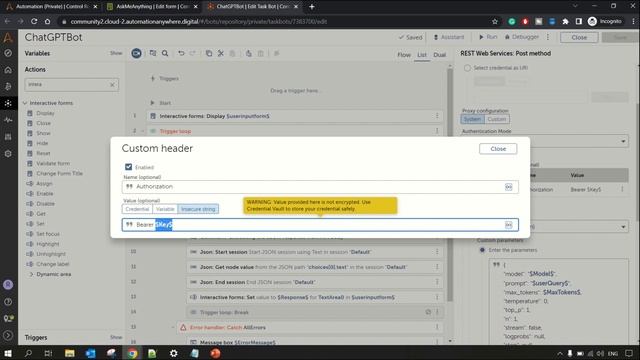640x360 pixels.
Task: Open options for Trigger loop step
Action: [437, 131]
